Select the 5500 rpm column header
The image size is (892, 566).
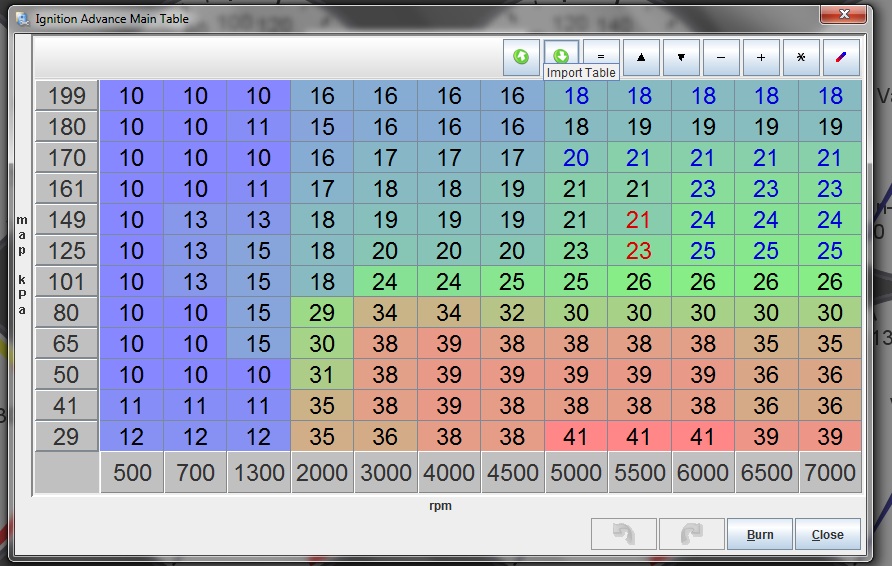639,472
